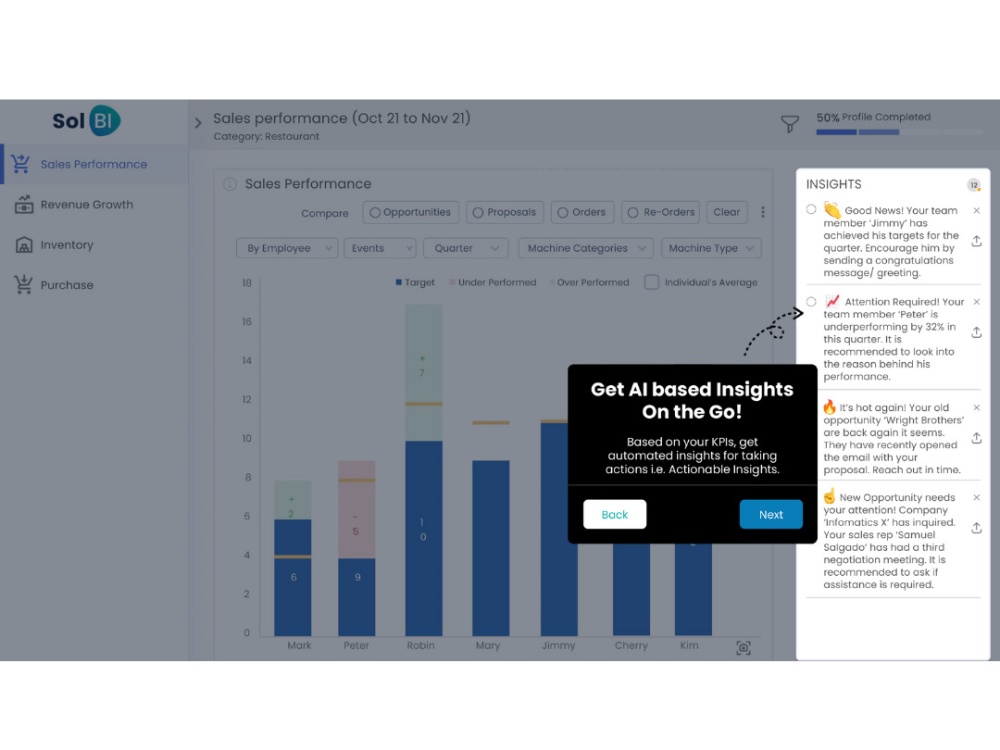Viewport: 1000px width, 750px height.
Task: Click the 'Kim' axis label
Action: coord(689,645)
